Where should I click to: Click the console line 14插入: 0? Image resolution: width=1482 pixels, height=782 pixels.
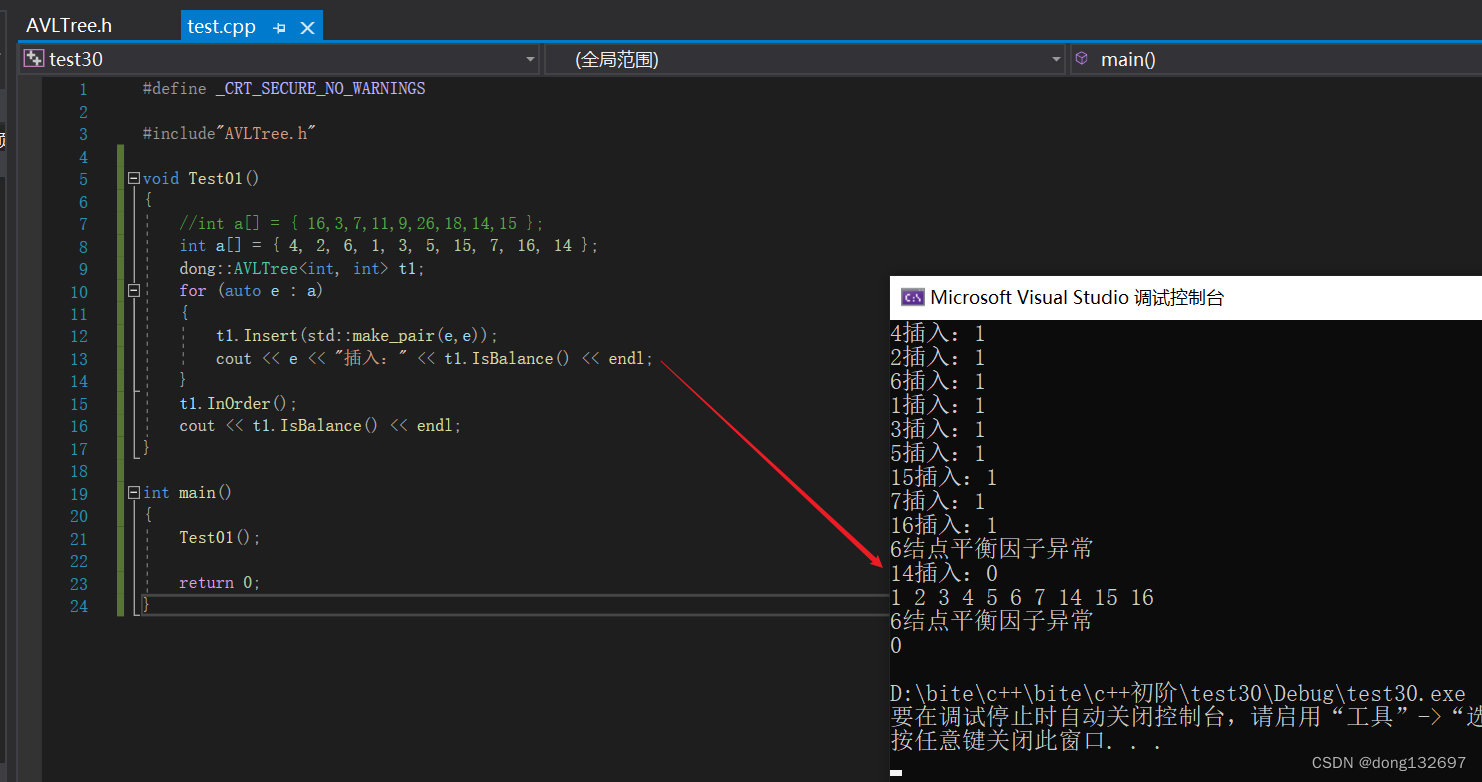click(944, 574)
